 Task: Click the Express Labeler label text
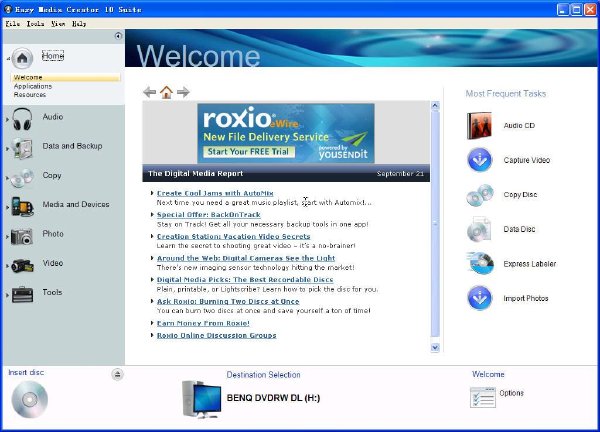(530, 264)
